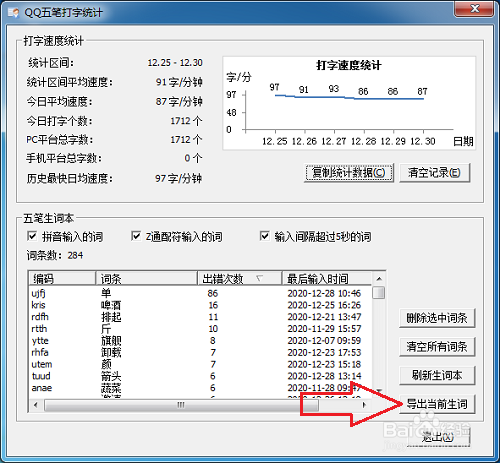This screenshot has height=463, width=500.
Task: Click the QQ五笔 title bar app icon
Action: [x=13, y=13]
